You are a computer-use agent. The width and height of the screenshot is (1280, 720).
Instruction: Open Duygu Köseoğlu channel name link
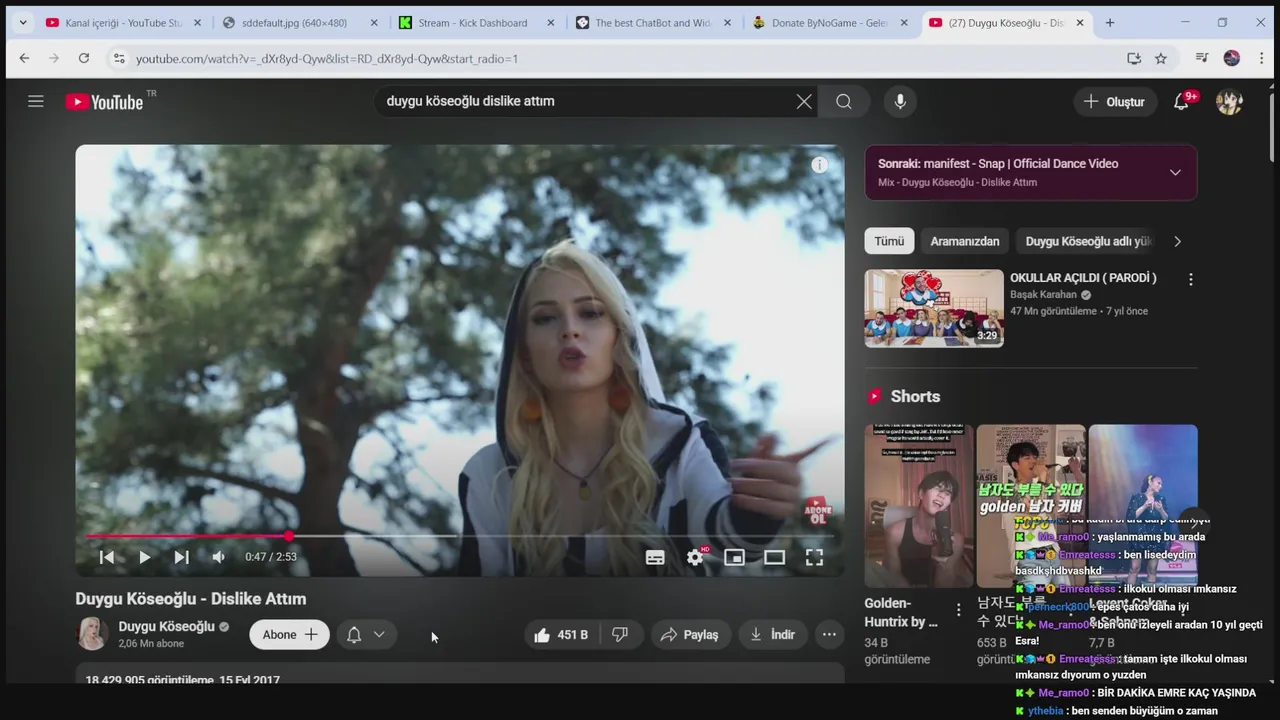click(167, 626)
